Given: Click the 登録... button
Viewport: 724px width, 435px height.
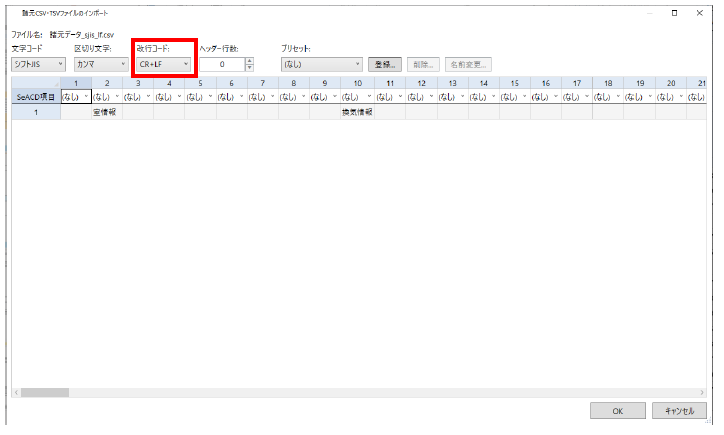Looking at the screenshot, I should pos(385,64).
